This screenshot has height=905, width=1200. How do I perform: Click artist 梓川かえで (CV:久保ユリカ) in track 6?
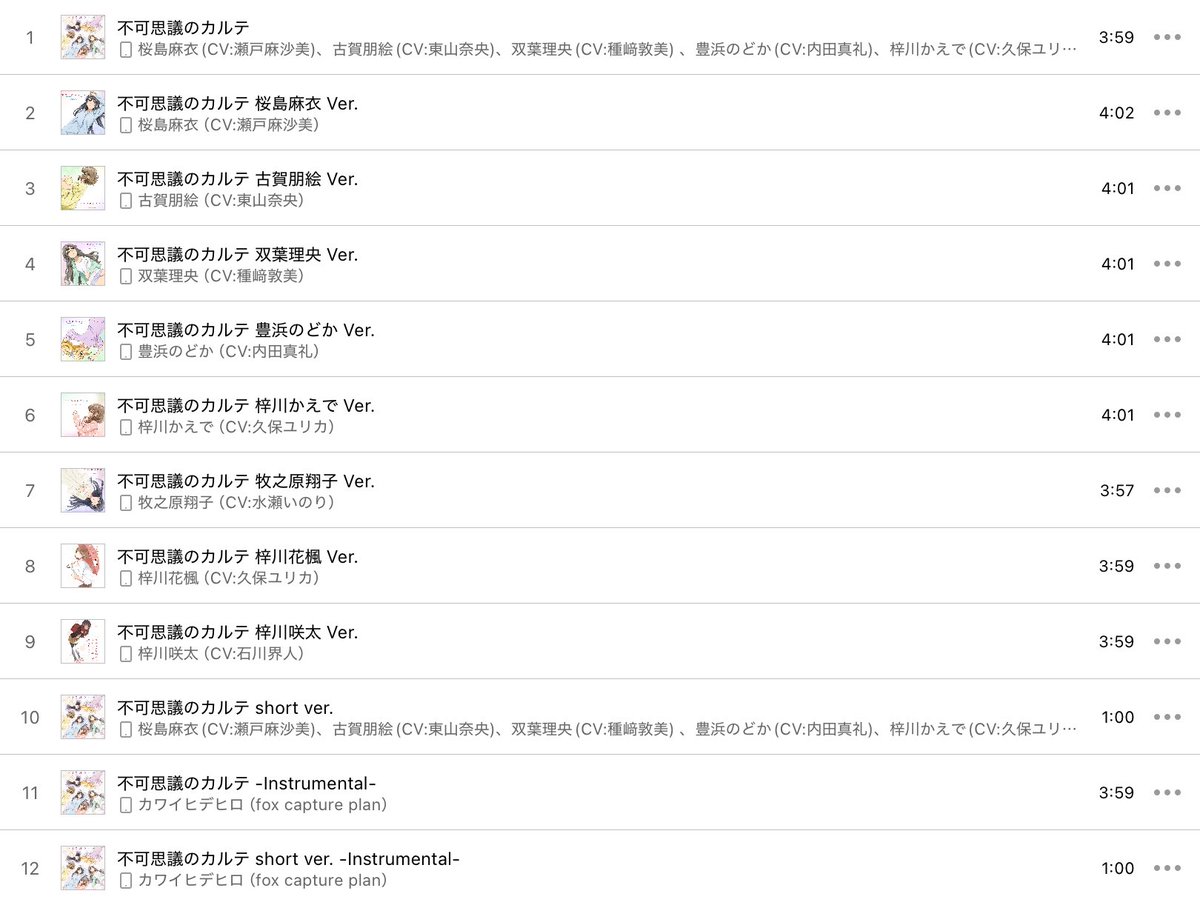tap(236, 427)
